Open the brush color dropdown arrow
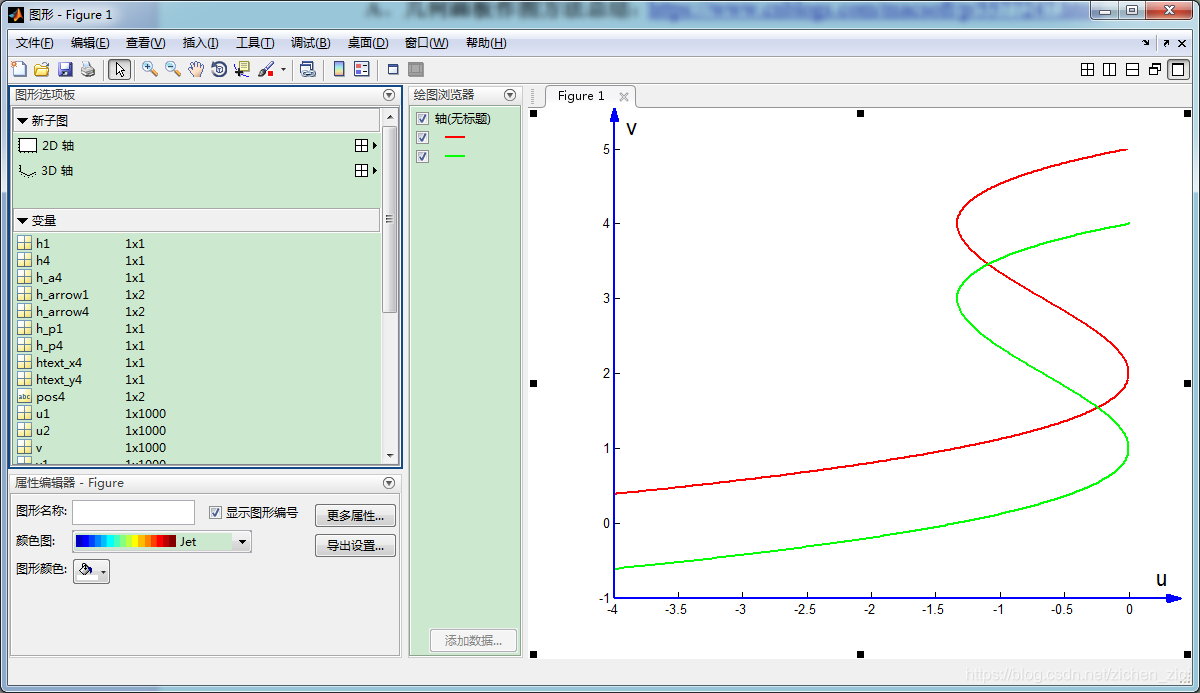 (x=283, y=70)
